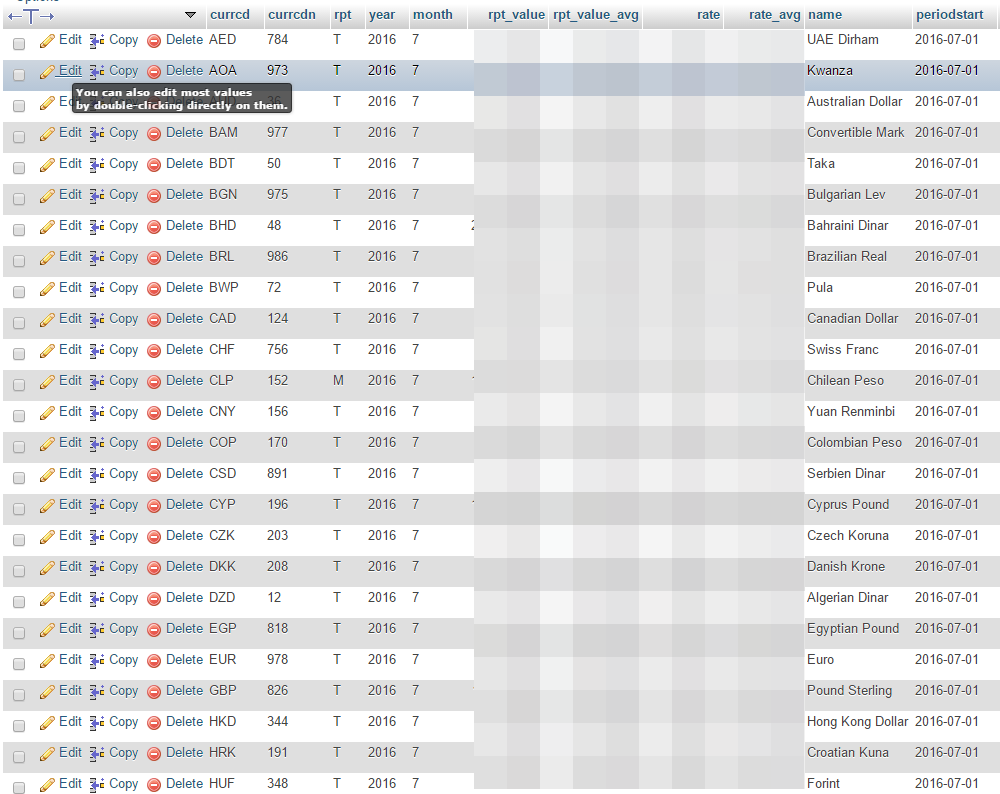The height and width of the screenshot is (794, 1000).
Task: Sort by the periodstart column header
Action: coord(950,15)
